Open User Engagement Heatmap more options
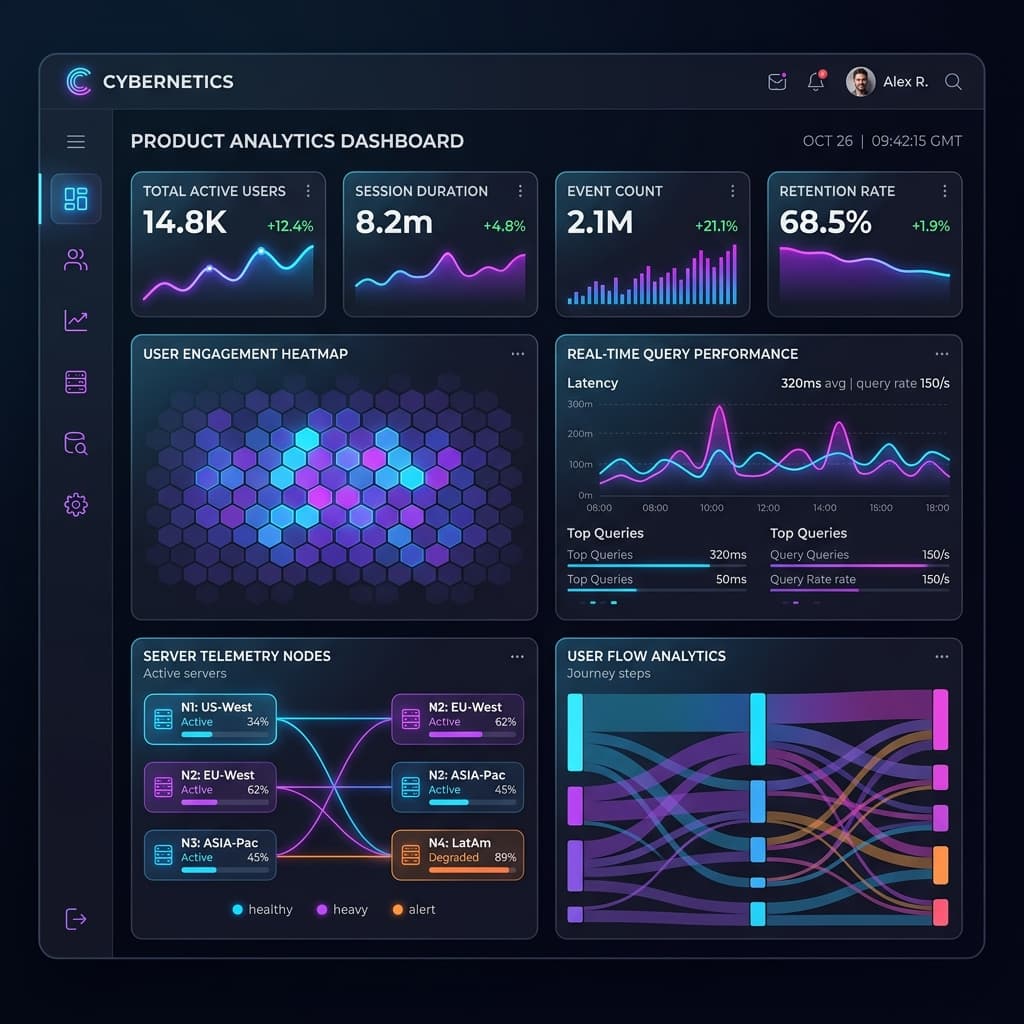 [x=518, y=354]
